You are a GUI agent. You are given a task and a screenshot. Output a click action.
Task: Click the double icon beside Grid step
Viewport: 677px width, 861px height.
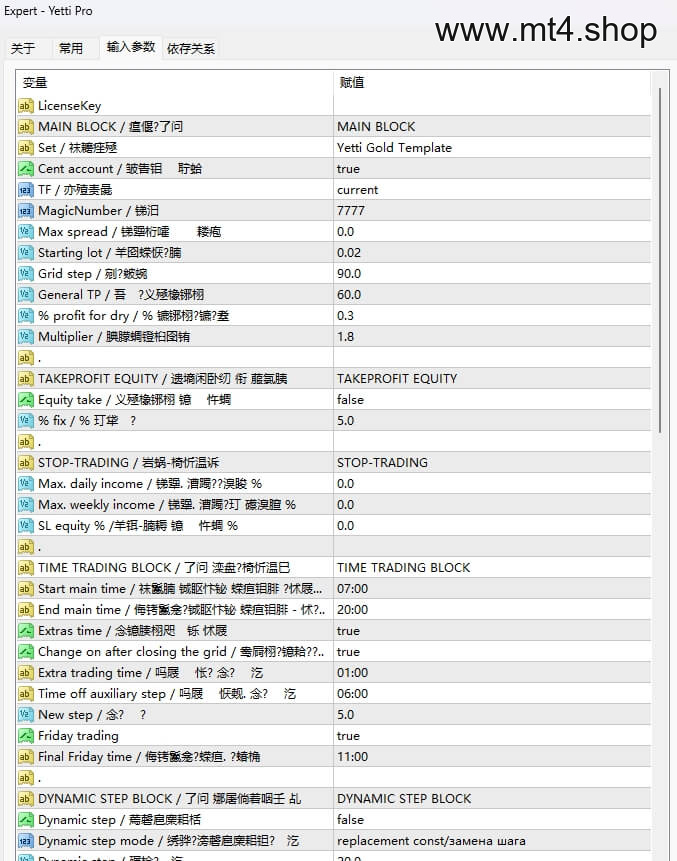(x=26, y=273)
